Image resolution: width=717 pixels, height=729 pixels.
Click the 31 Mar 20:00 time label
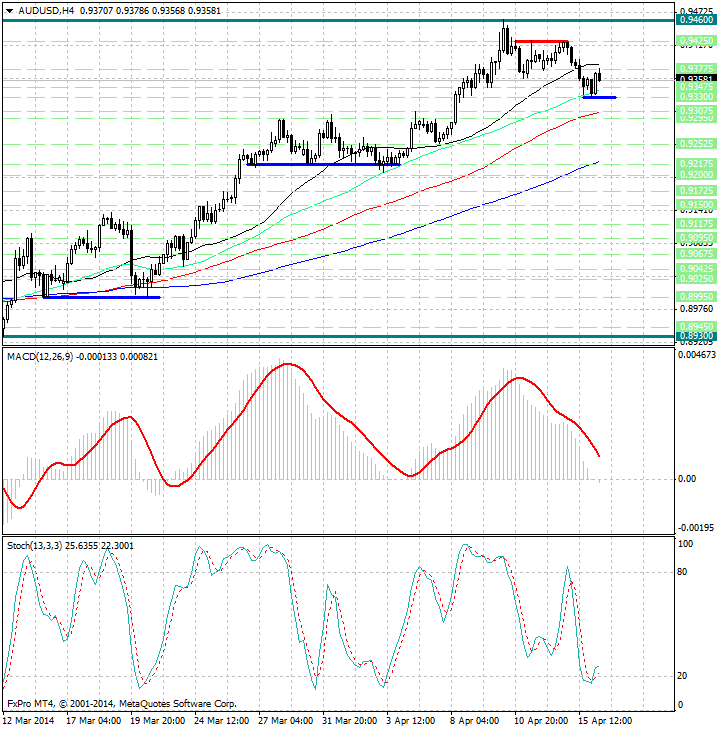pos(350,721)
